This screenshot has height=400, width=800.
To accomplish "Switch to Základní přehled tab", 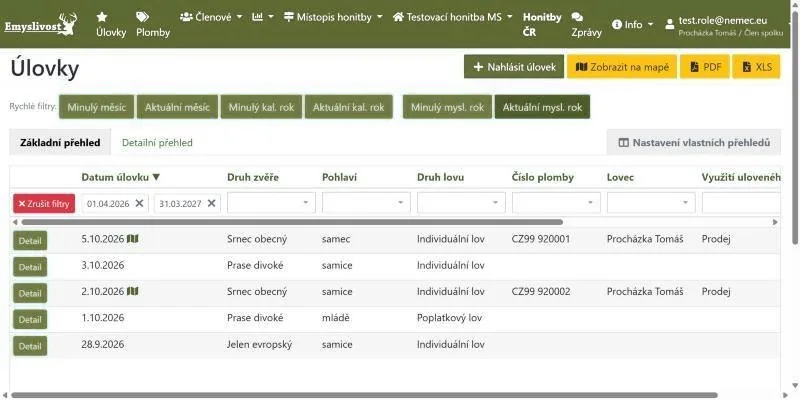I will coord(60,143).
